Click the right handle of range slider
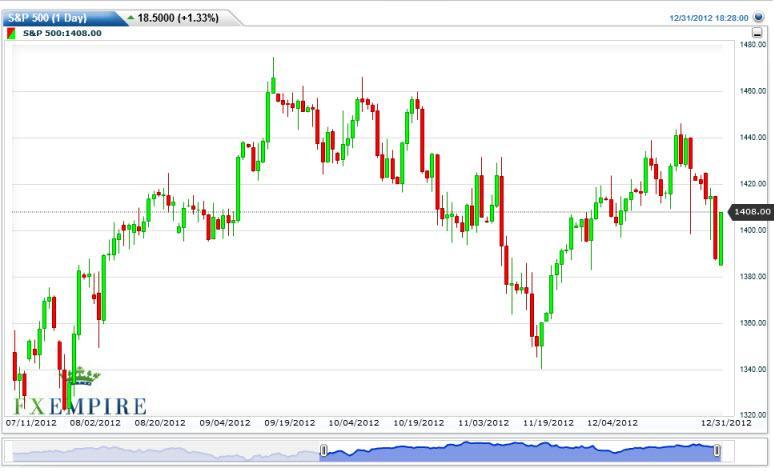This screenshot has width=774, height=471. 717,450
